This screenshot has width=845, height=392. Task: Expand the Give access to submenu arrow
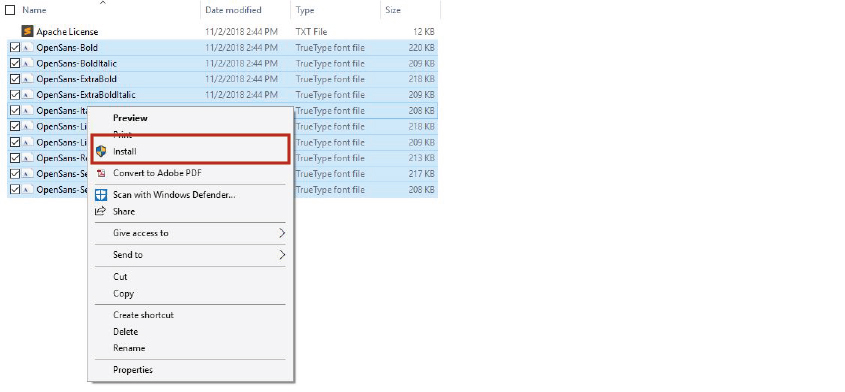(282, 233)
